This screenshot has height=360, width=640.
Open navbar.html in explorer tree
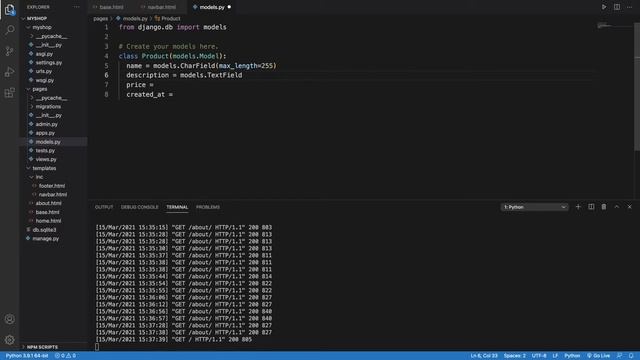click(53, 195)
